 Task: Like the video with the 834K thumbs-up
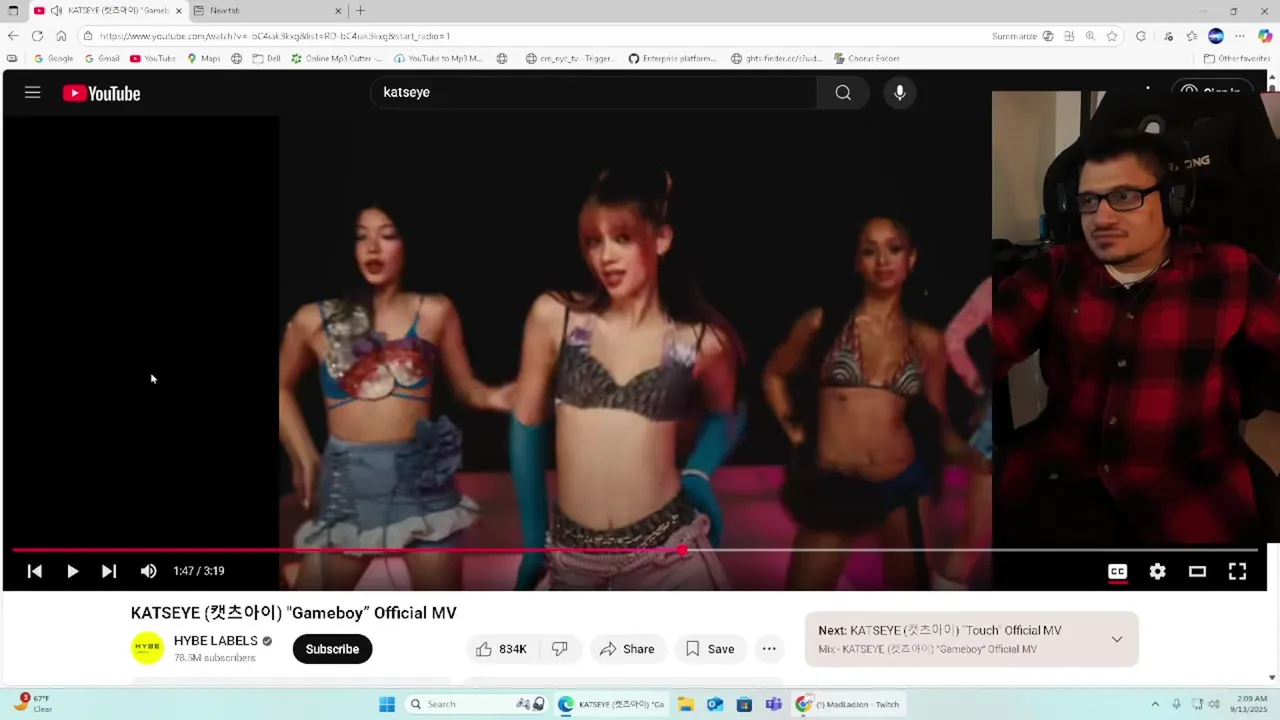click(x=502, y=649)
